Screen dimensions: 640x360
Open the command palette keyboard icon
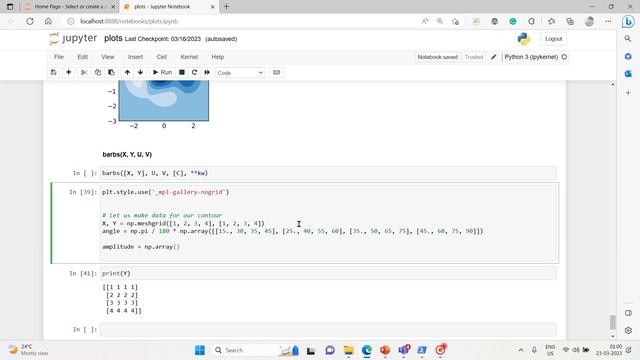pos(277,72)
